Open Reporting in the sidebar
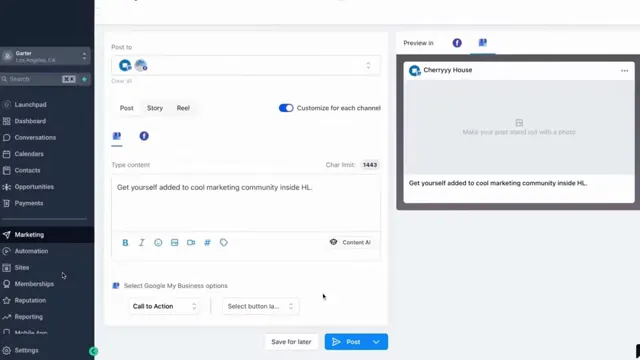 [28, 317]
